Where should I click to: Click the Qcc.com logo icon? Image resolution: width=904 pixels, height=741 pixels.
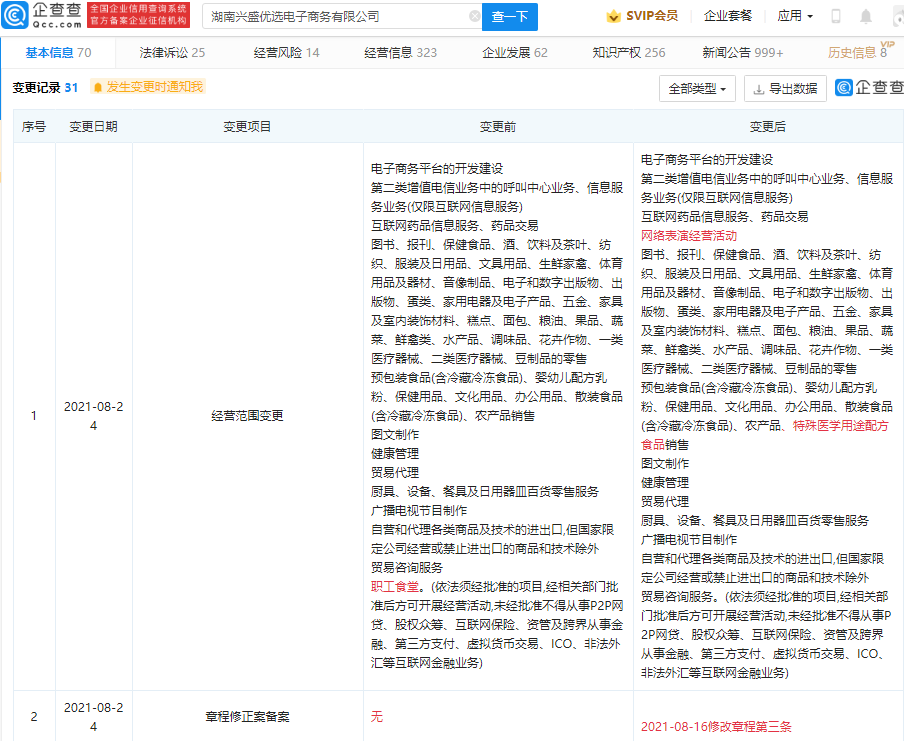(14, 16)
